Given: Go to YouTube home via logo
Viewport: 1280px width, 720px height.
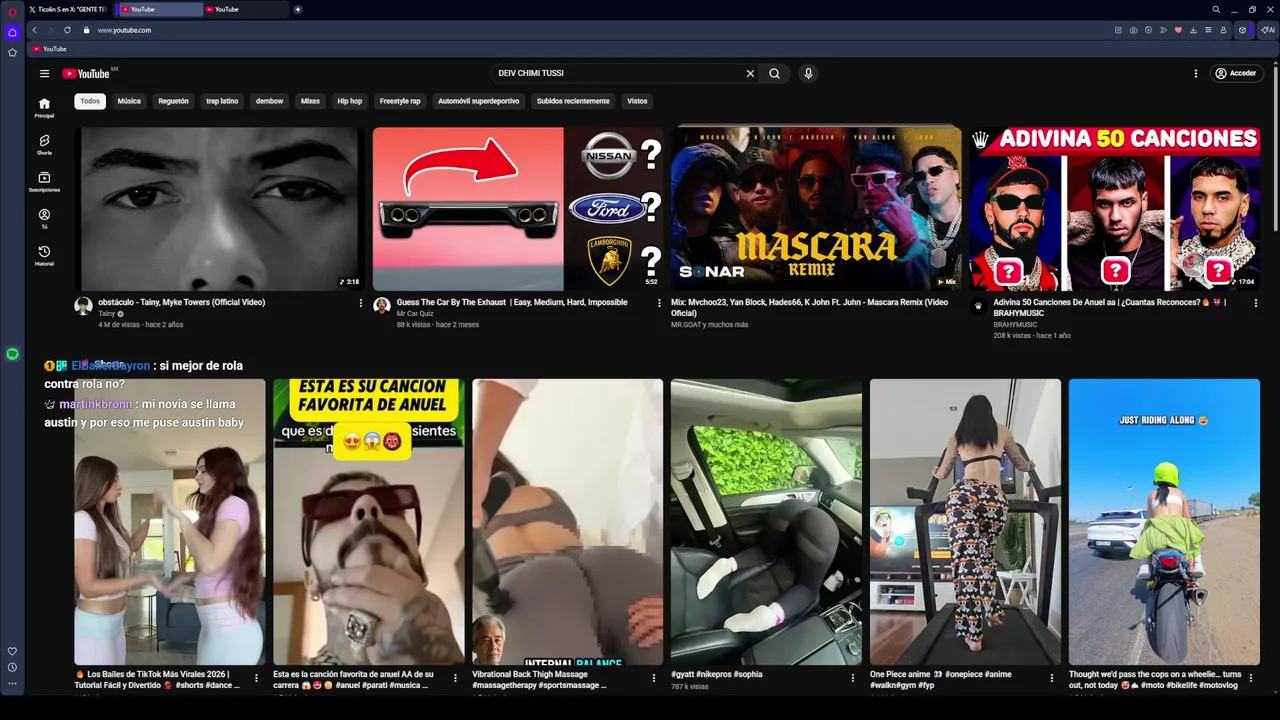Looking at the screenshot, I should point(86,73).
